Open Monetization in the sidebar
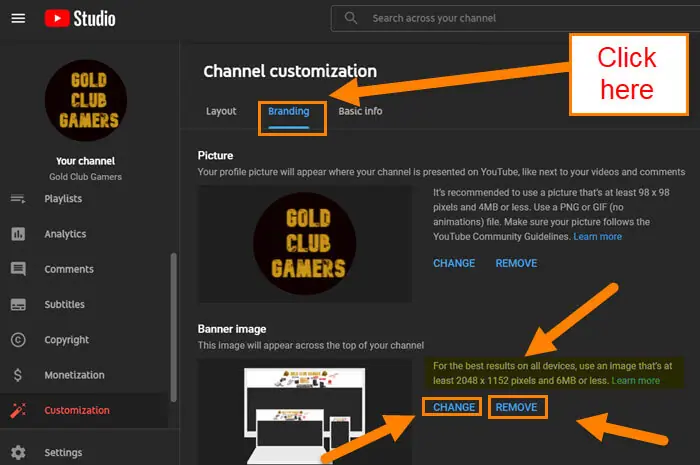Viewport: 700px width, 465px height. point(74,375)
